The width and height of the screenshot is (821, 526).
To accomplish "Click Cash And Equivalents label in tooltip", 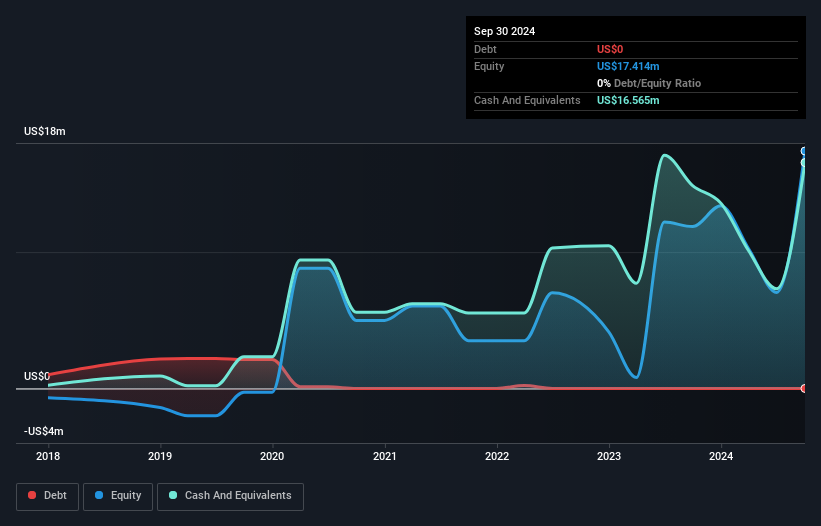I will pos(527,100).
